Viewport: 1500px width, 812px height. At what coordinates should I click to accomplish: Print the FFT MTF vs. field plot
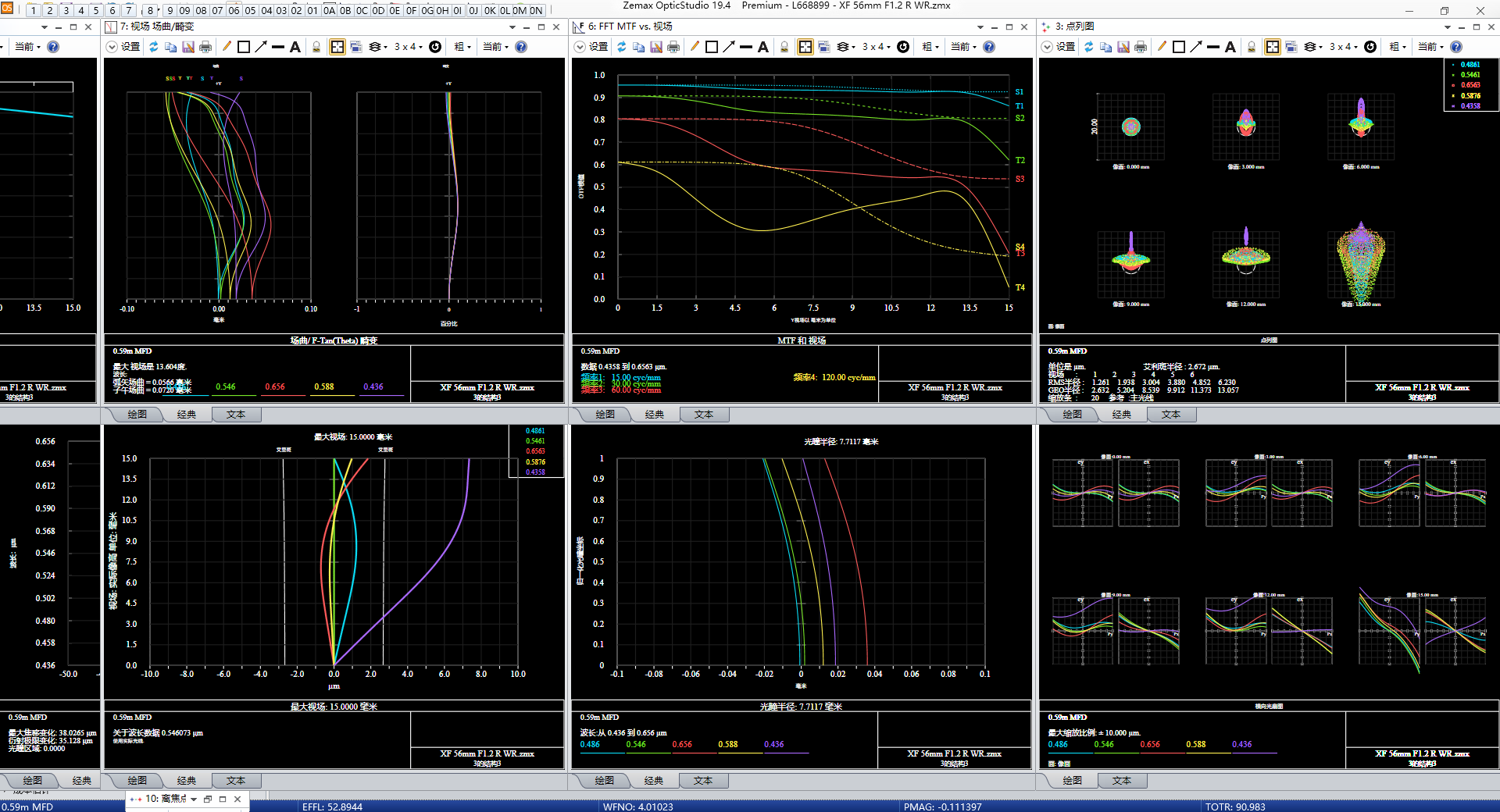673,47
